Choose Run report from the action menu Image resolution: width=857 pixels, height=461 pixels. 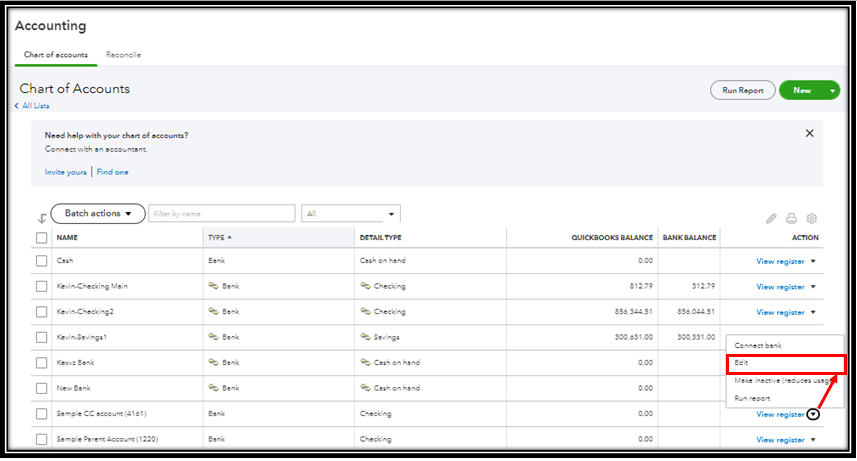[x=752, y=399]
